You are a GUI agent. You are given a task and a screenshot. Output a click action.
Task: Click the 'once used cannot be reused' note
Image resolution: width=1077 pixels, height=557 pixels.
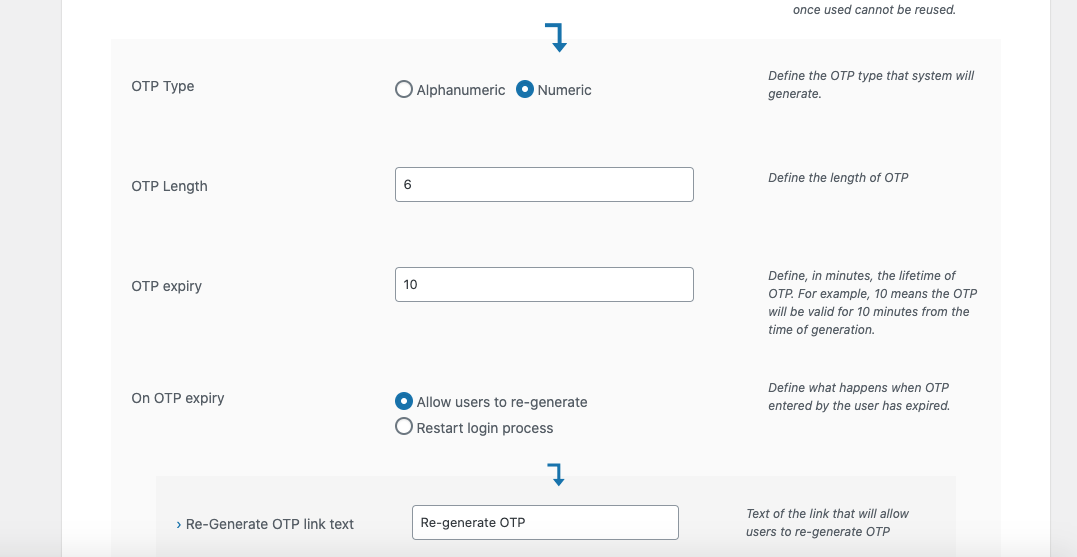874,10
